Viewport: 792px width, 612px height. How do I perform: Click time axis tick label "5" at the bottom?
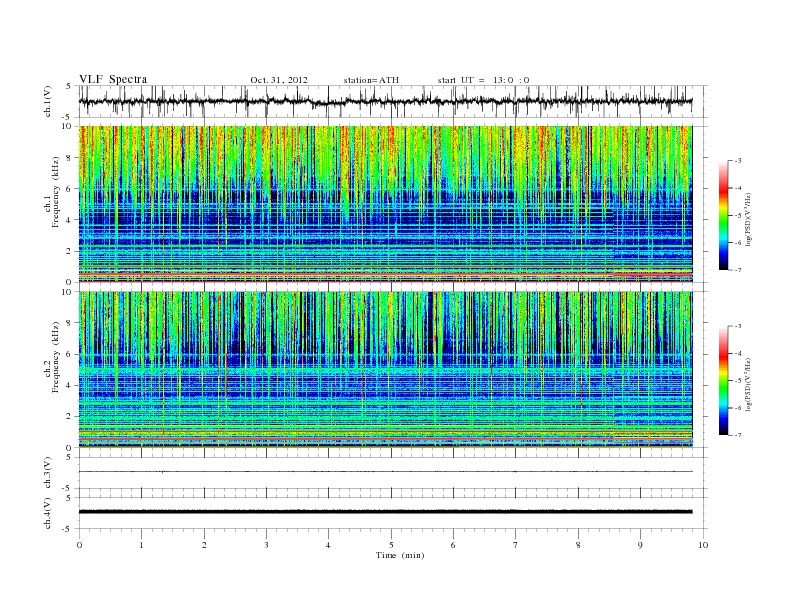click(x=391, y=545)
